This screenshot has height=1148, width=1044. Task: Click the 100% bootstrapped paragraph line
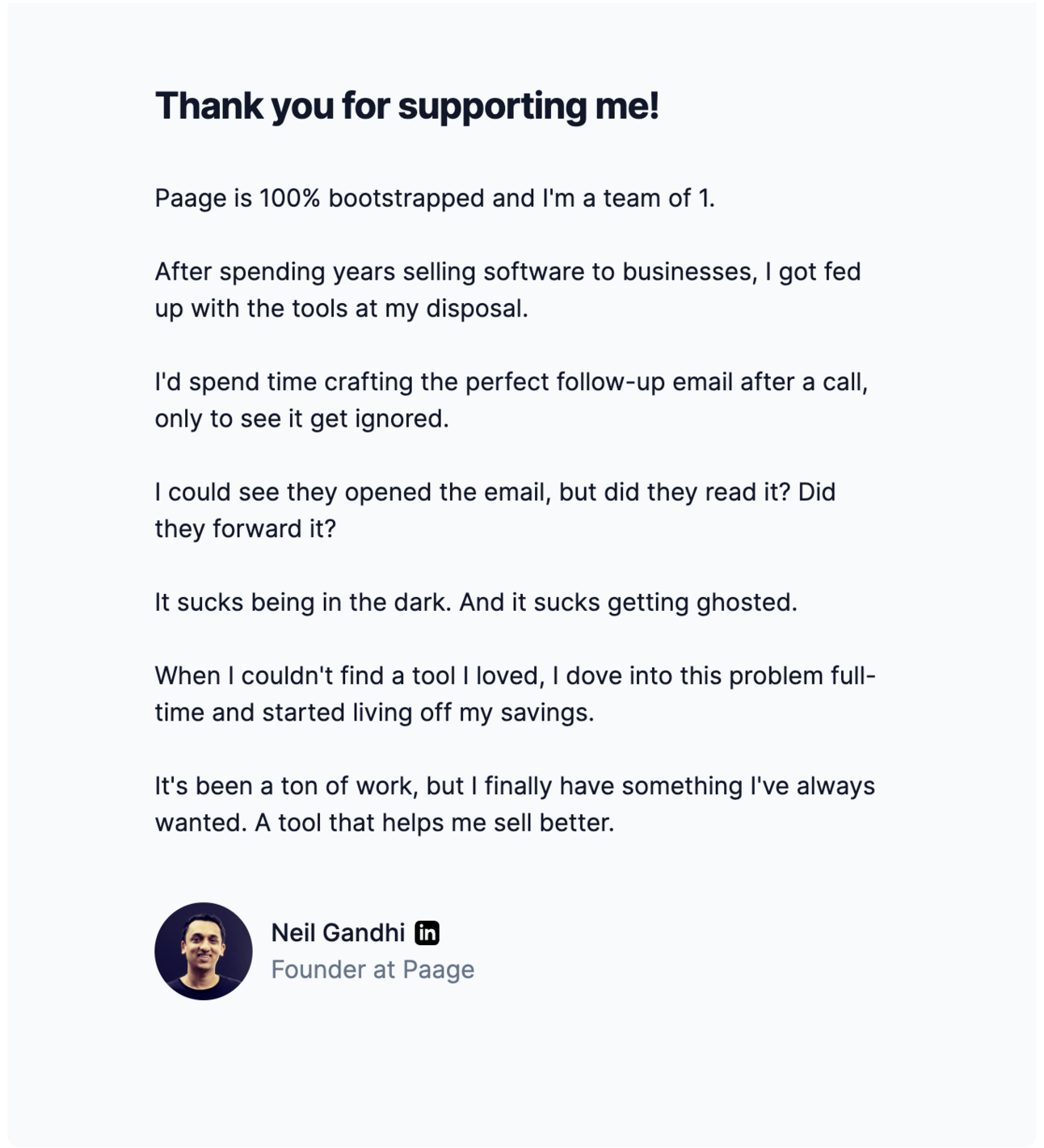pos(435,198)
